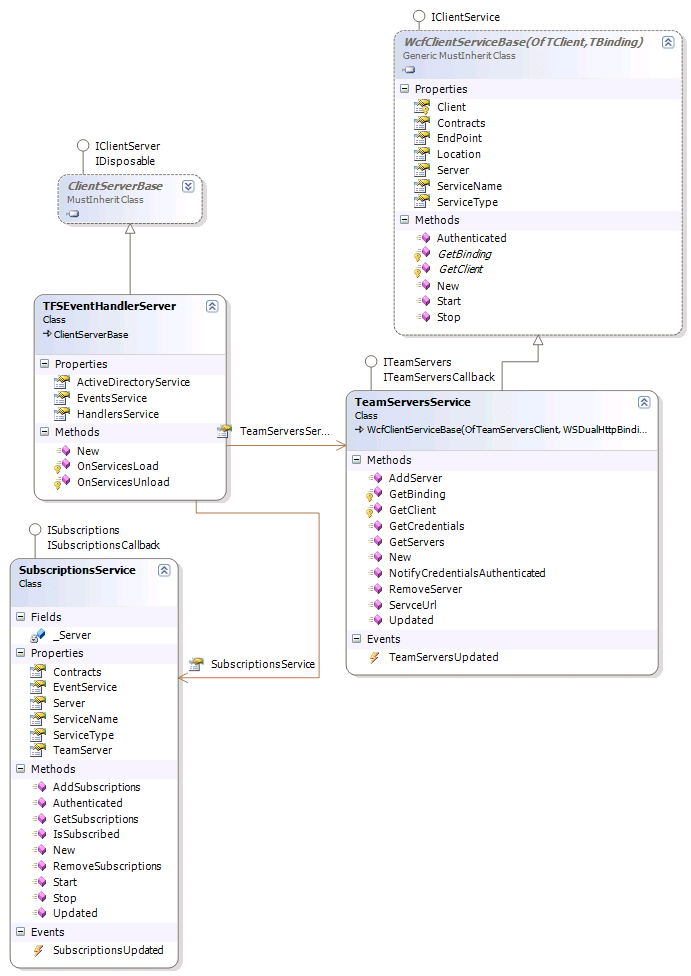This screenshot has width=691, height=976.
Task: Collapse the TeamServersService class with its chevron
Action: click(x=644, y=402)
